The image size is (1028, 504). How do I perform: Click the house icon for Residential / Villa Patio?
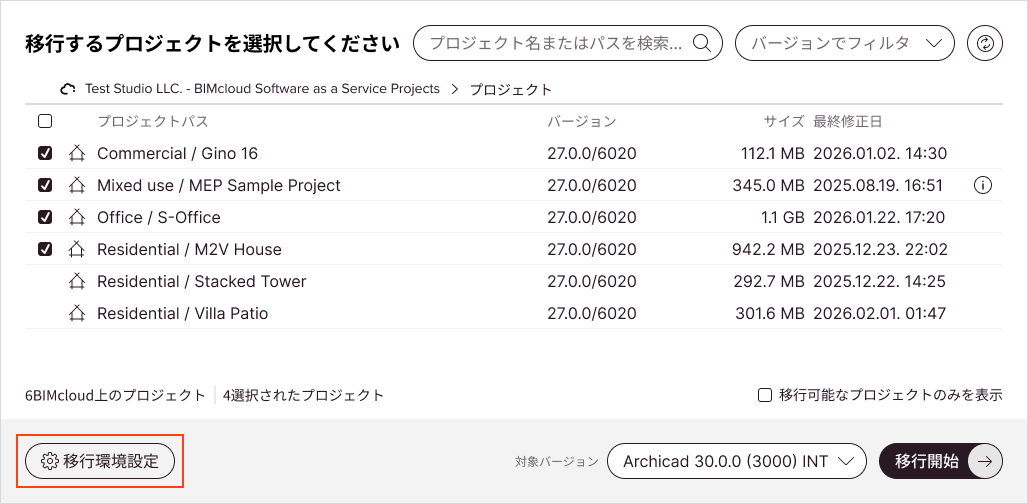77,313
